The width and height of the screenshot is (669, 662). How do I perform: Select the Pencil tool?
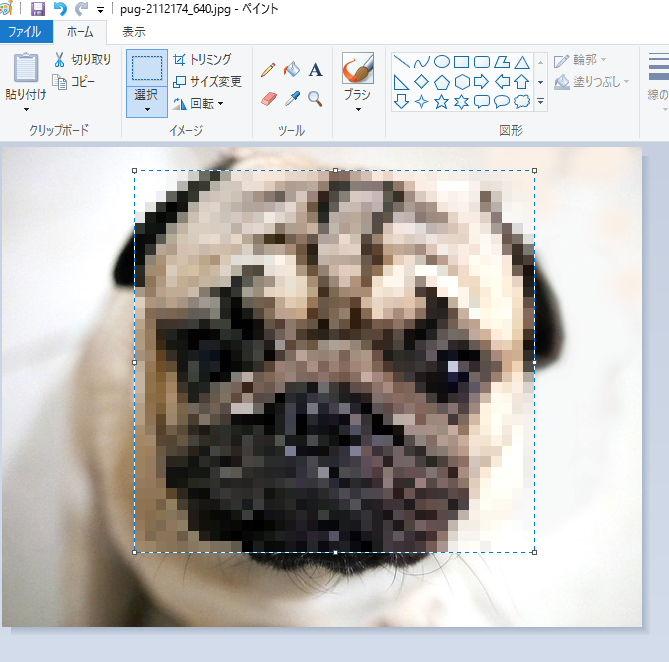[x=268, y=70]
